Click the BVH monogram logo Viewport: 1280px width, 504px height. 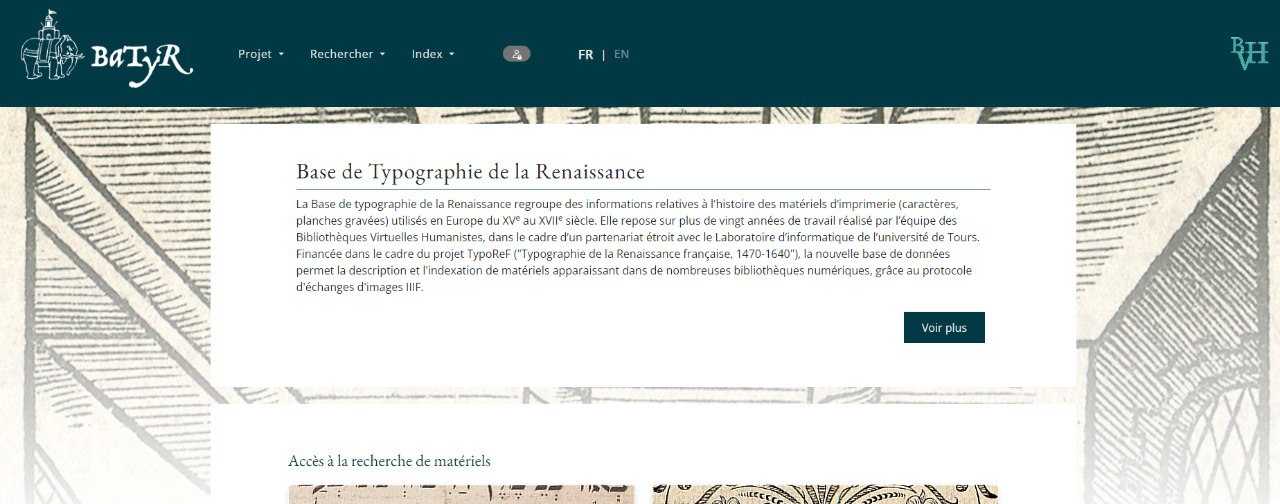(x=1249, y=54)
